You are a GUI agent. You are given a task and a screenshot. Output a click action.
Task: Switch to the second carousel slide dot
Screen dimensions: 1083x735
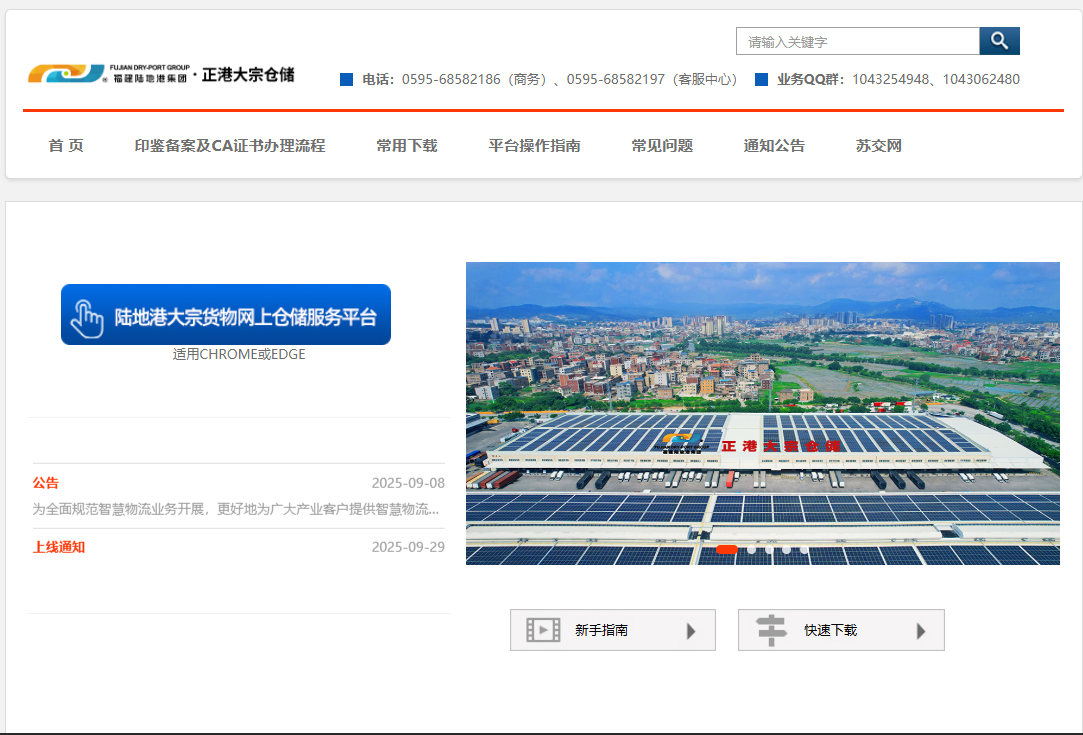click(752, 549)
